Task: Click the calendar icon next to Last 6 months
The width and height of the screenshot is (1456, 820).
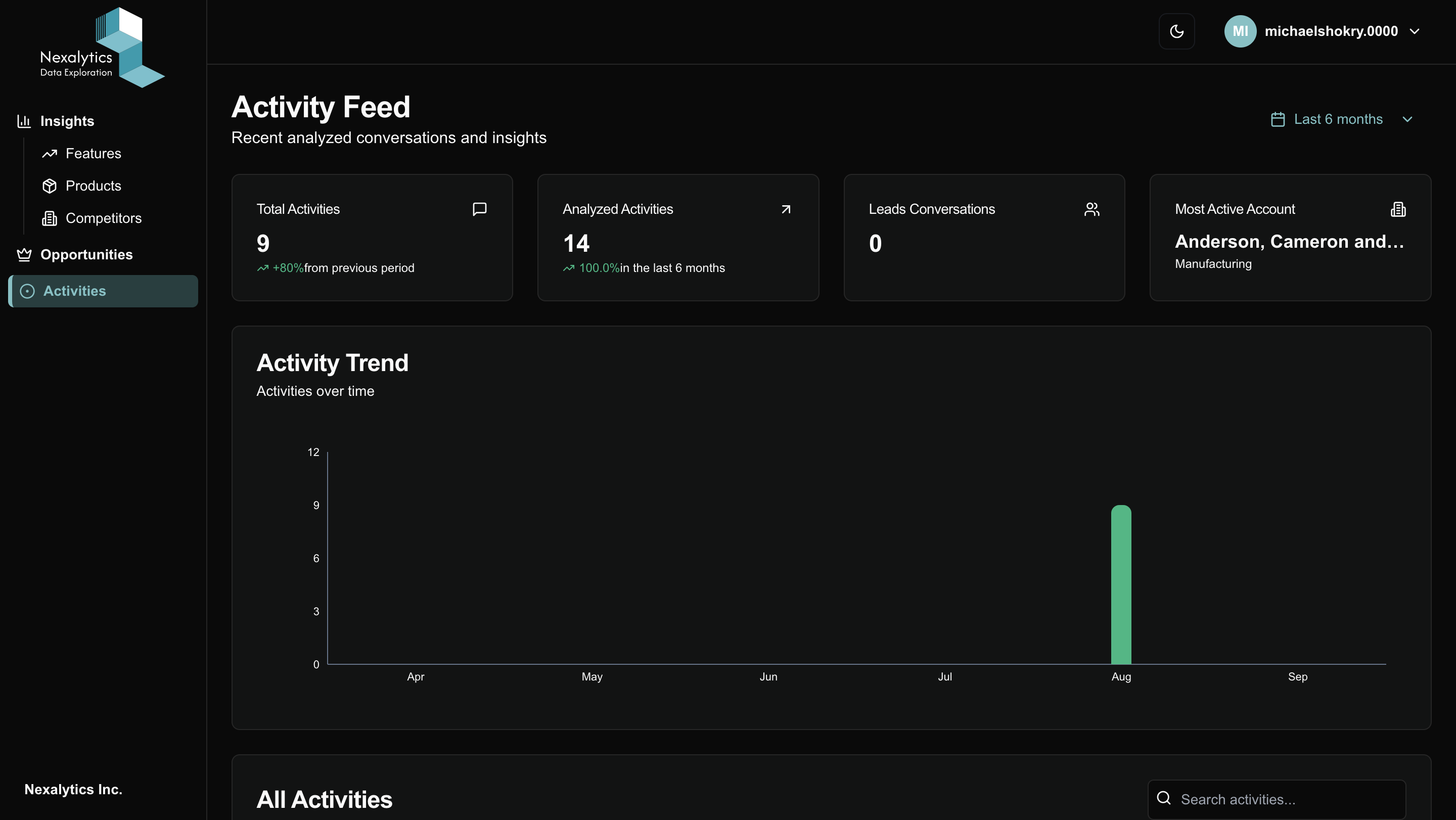Action: point(1278,119)
